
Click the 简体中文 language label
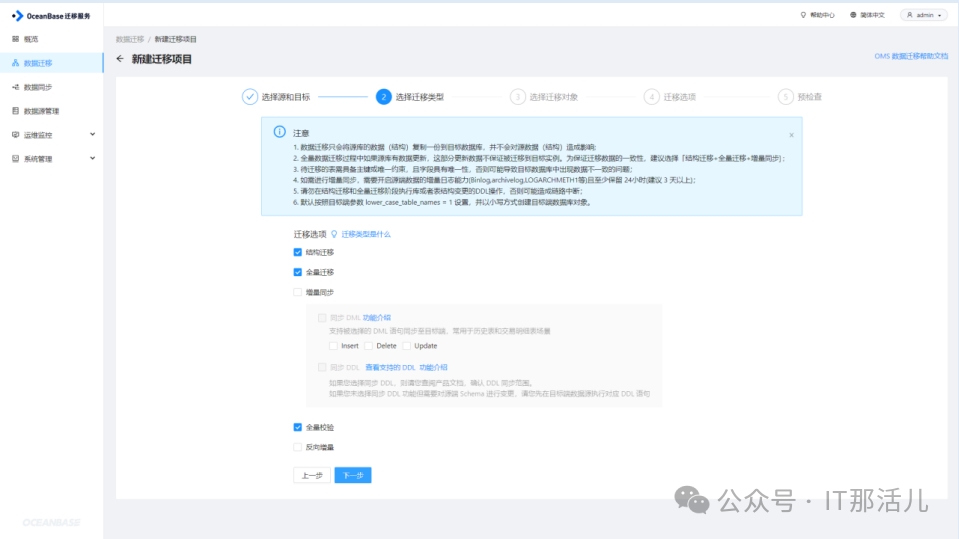(x=872, y=15)
